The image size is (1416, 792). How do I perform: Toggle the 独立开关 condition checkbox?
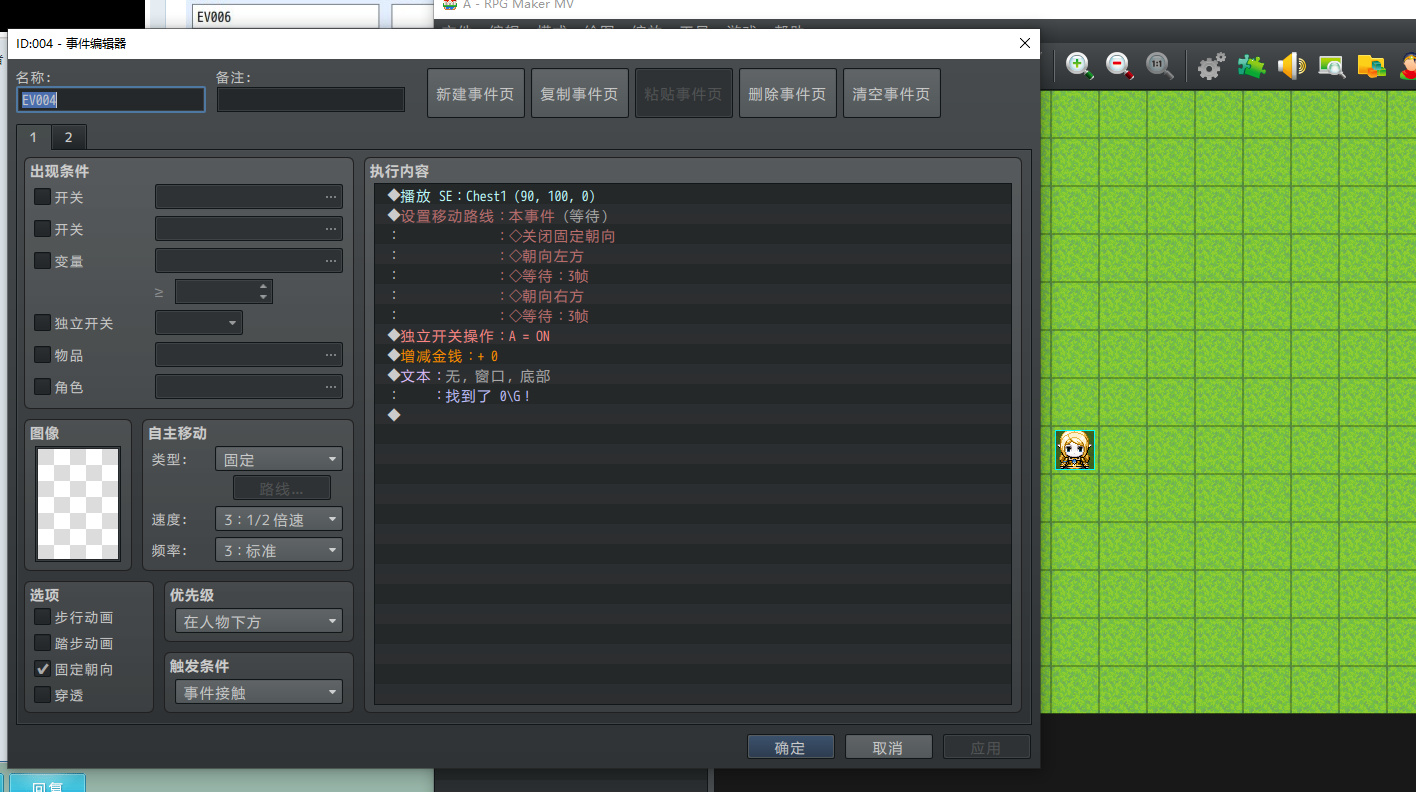[42, 323]
